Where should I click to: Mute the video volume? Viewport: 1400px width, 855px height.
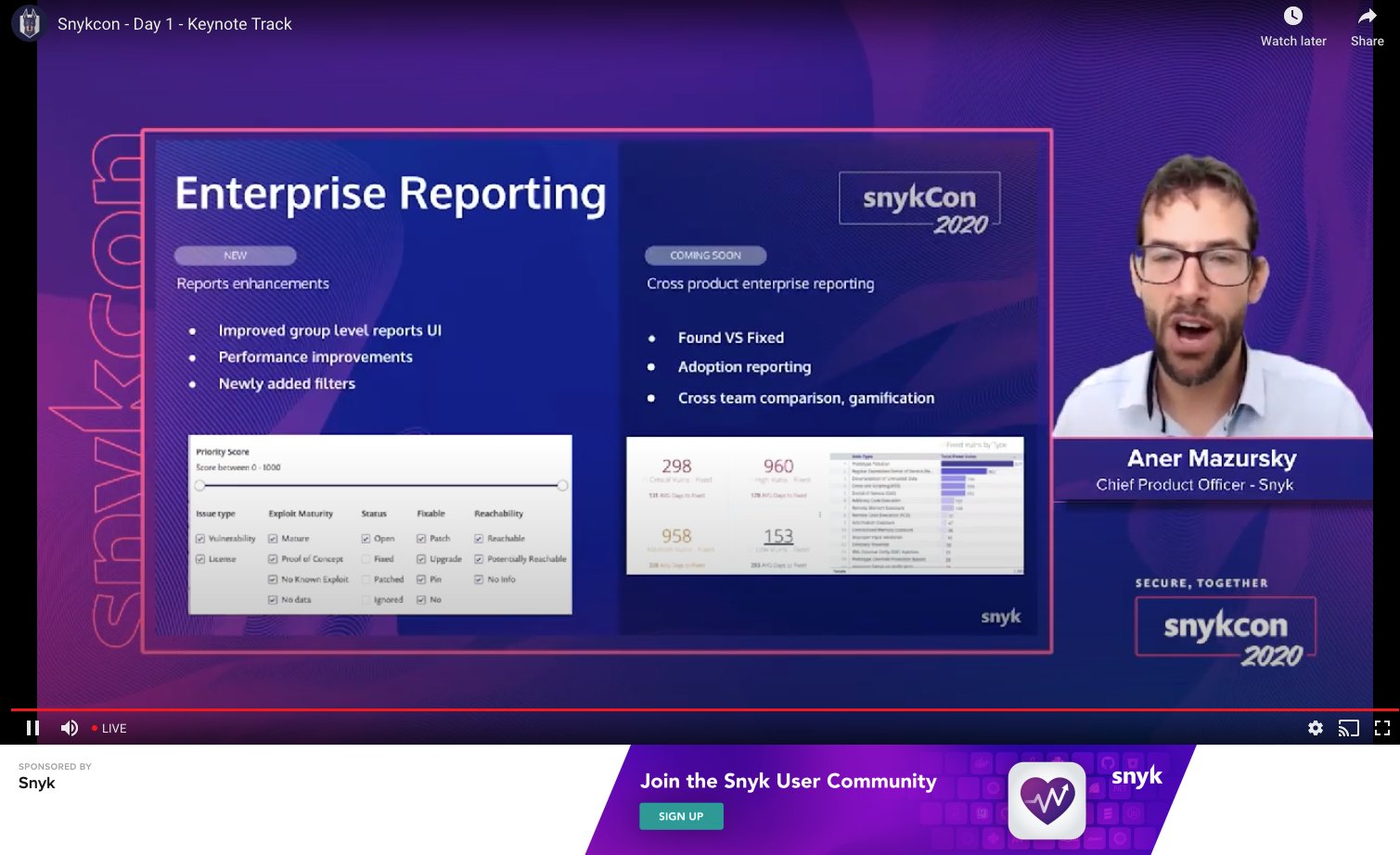[69, 728]
